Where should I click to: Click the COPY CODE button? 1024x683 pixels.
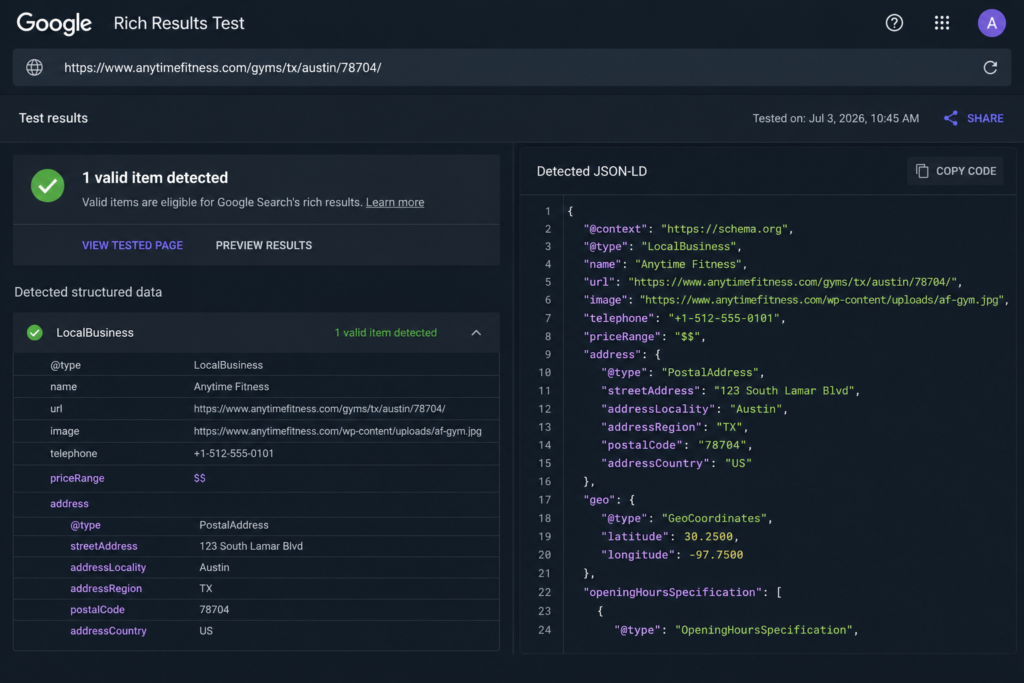click(955, 171)
